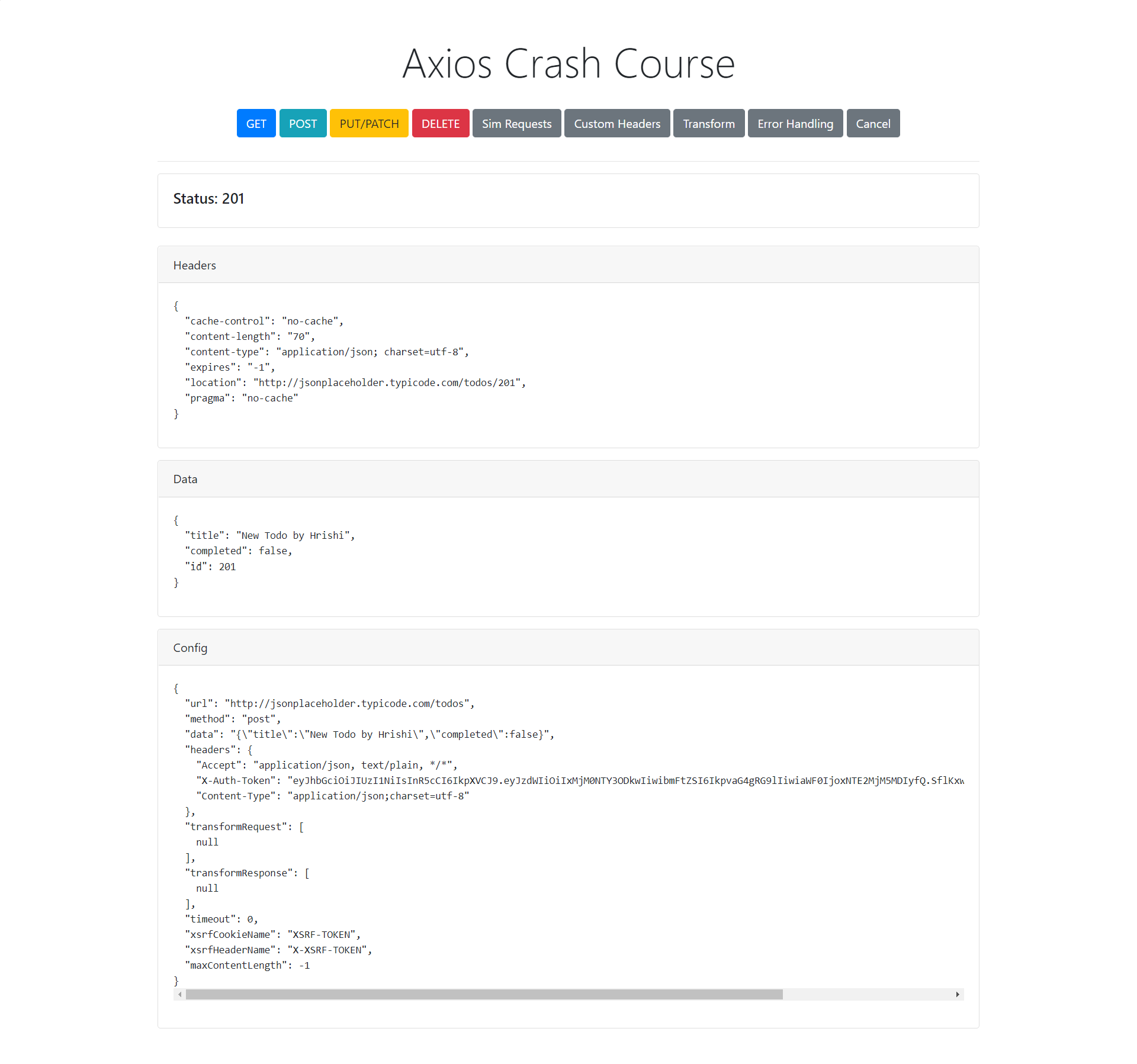Click the left arrow of the Config scrollbar
The width and height of the screenshot is (1137, 1064).
click(179, 994)
